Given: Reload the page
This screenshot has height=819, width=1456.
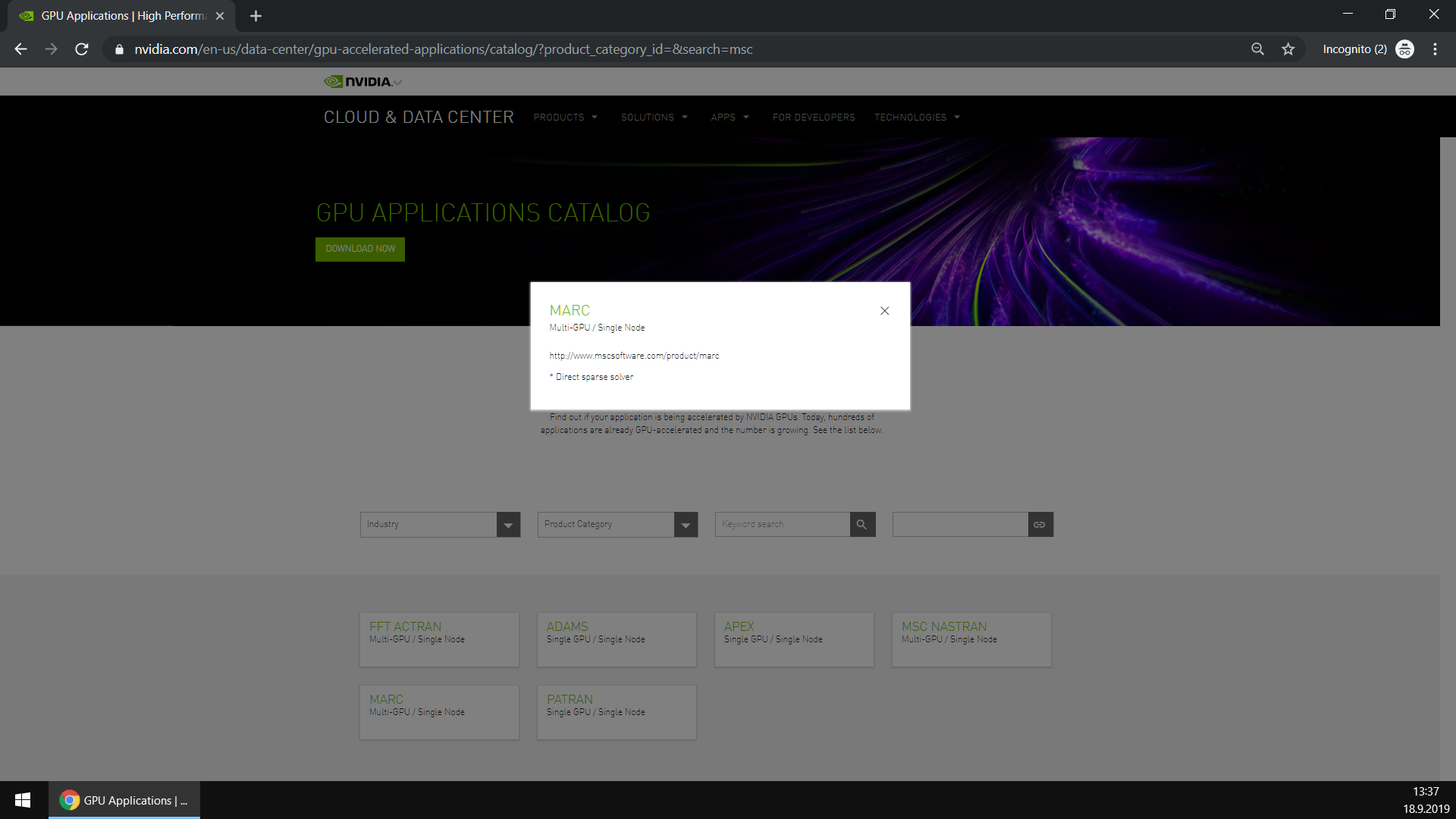Looking at the screenshot, I should coord(82,49).
